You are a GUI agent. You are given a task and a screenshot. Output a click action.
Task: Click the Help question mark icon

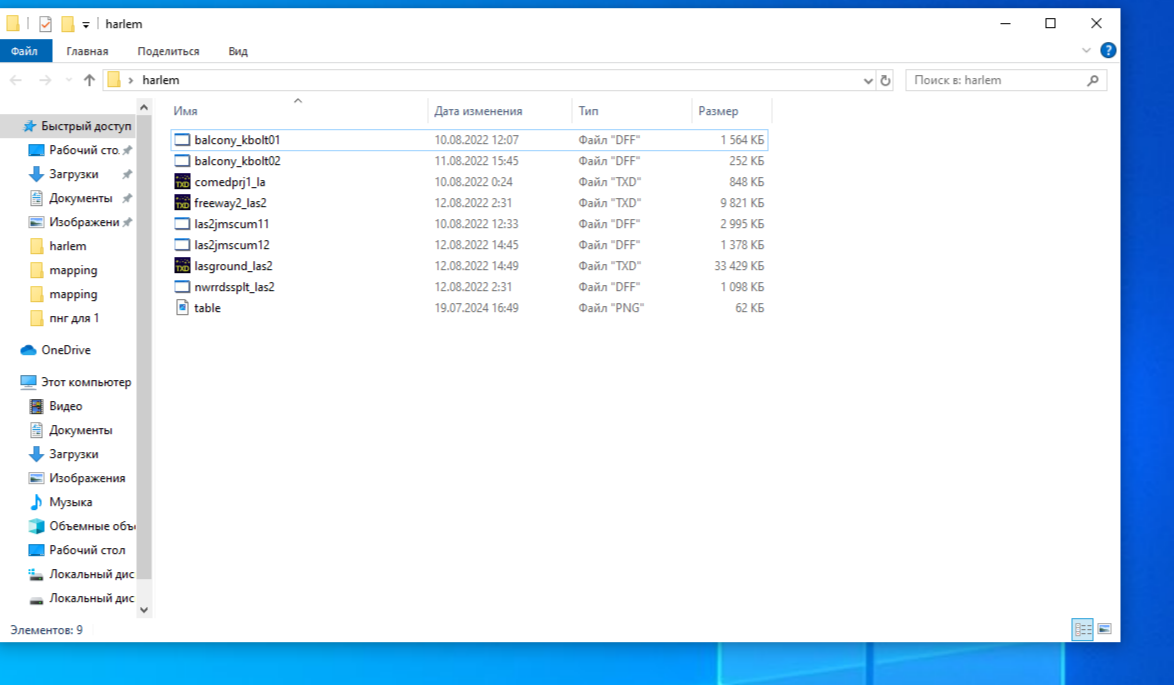(1108, 50)
